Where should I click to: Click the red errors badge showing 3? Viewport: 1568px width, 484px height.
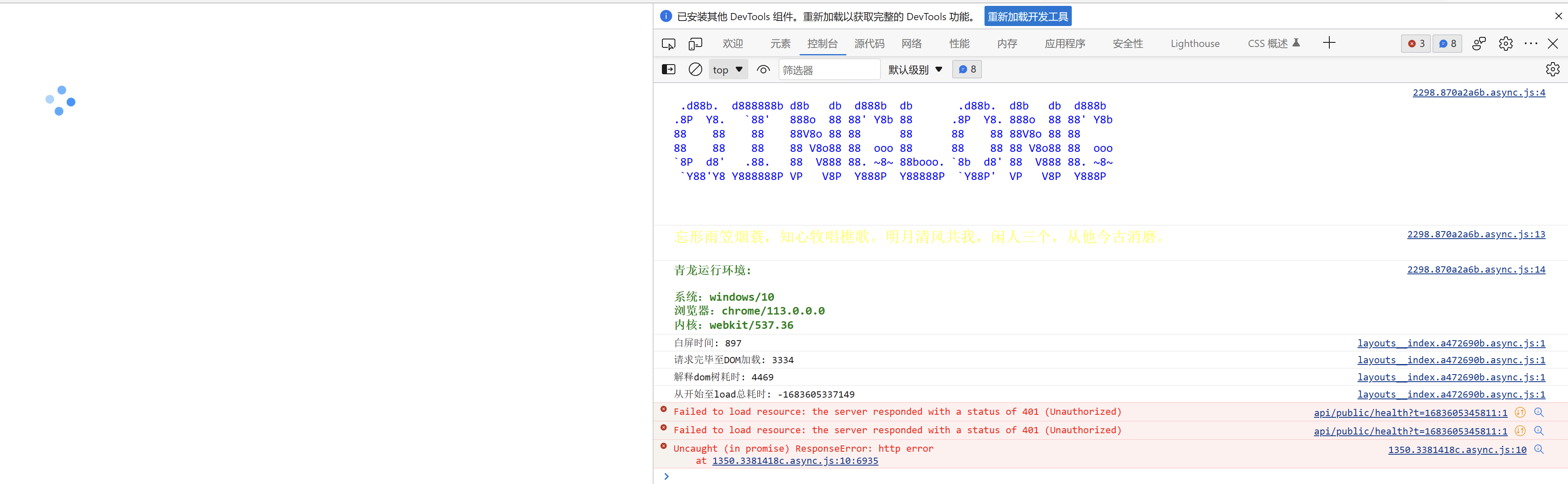(1416, 43)
